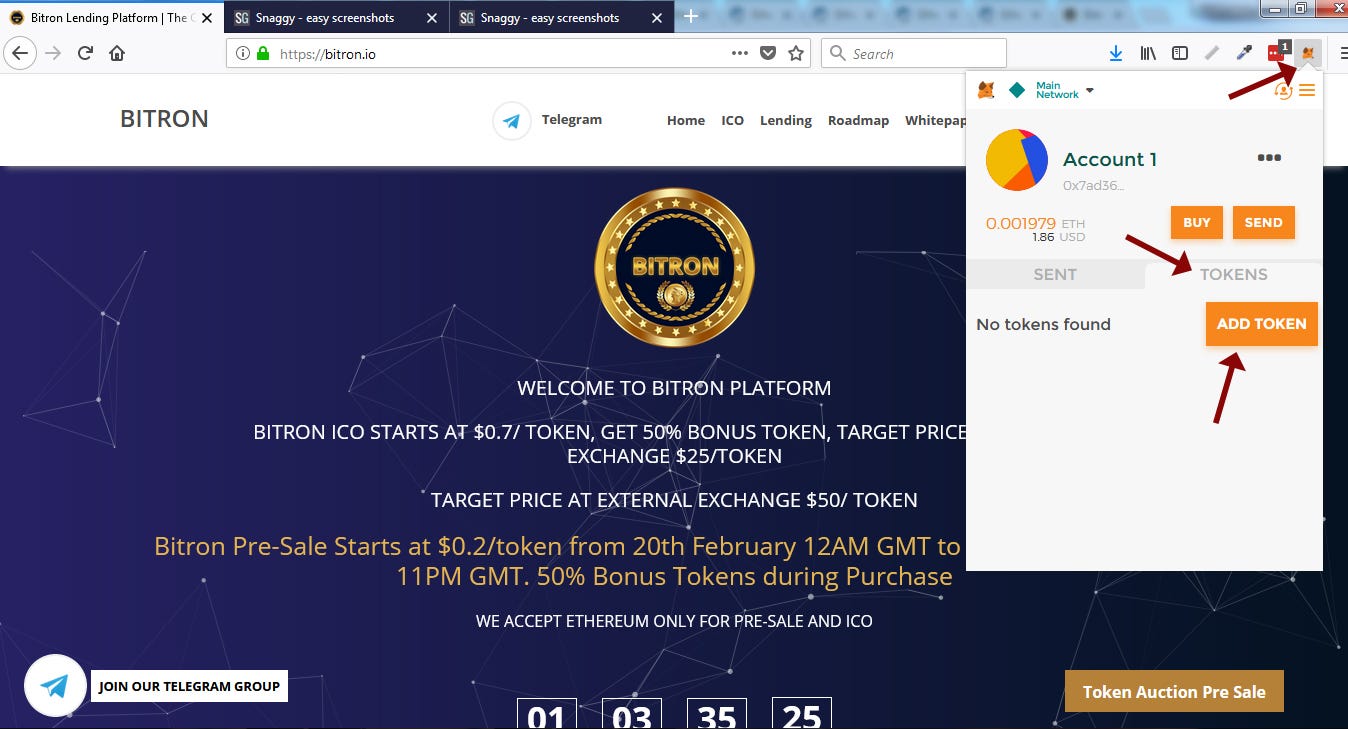Switch to the first Snaggy - easy screenshots tab
Screen dimensions: 1348x729
(335, 18)
